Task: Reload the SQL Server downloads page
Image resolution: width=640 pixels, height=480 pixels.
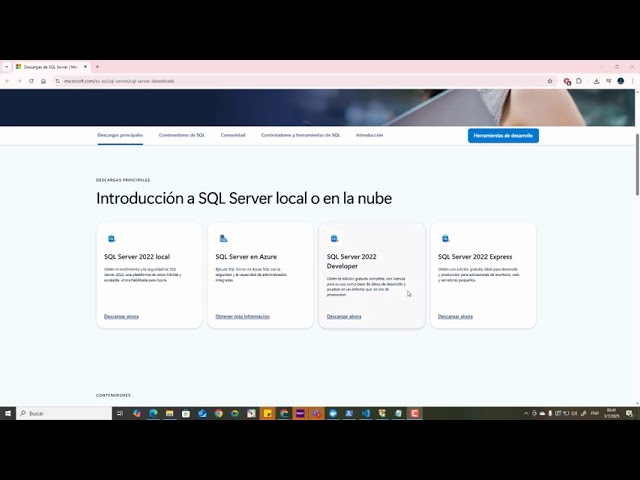Action: (31, 81)
